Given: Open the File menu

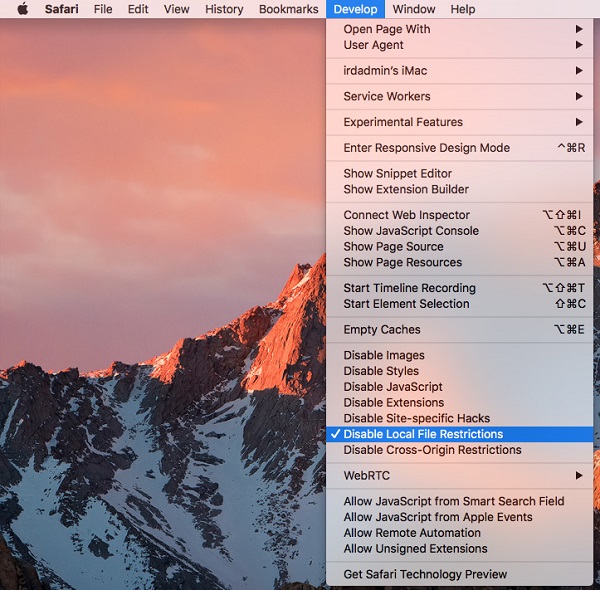Looking at the screenshot, I should coord(103,9).
